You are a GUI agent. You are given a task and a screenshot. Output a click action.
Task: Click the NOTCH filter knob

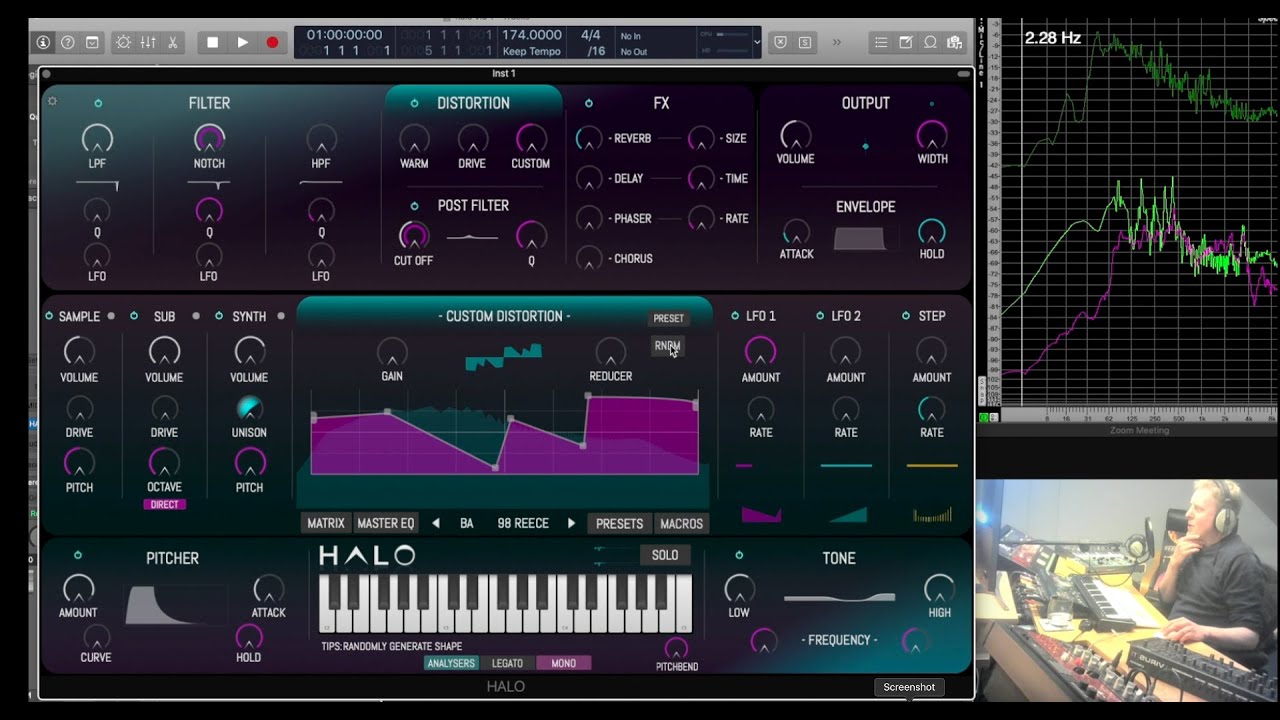click(209, 139)
